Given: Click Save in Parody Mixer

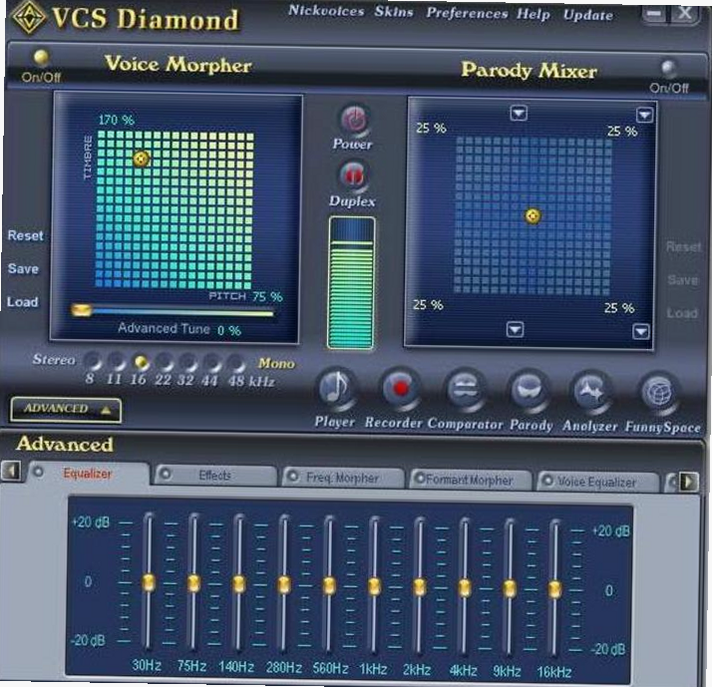Looking at the screenshot, I should point(683,280).
